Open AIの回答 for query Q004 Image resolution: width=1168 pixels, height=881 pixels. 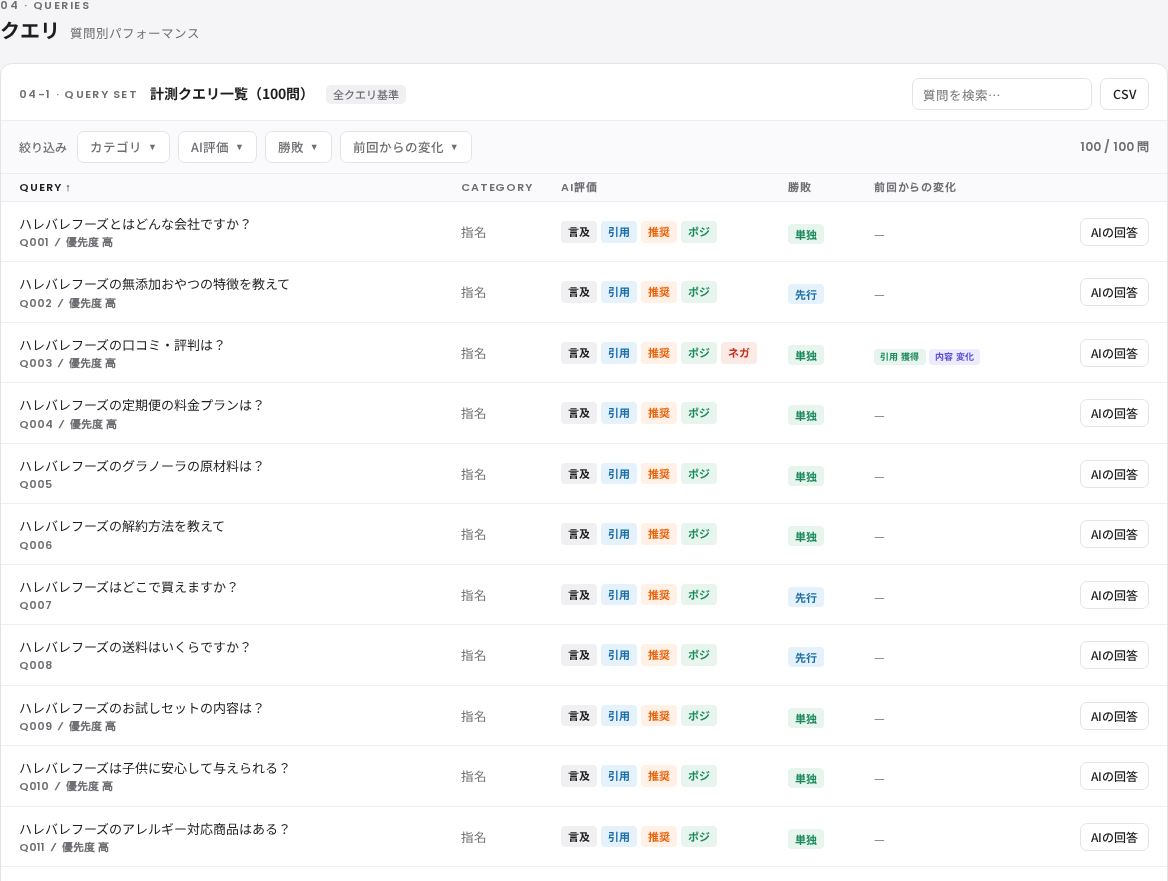[1114, 414]
